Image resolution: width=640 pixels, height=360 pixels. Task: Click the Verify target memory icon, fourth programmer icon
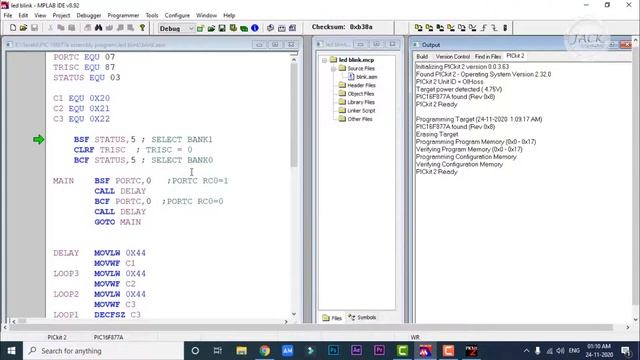pos(451,28)
